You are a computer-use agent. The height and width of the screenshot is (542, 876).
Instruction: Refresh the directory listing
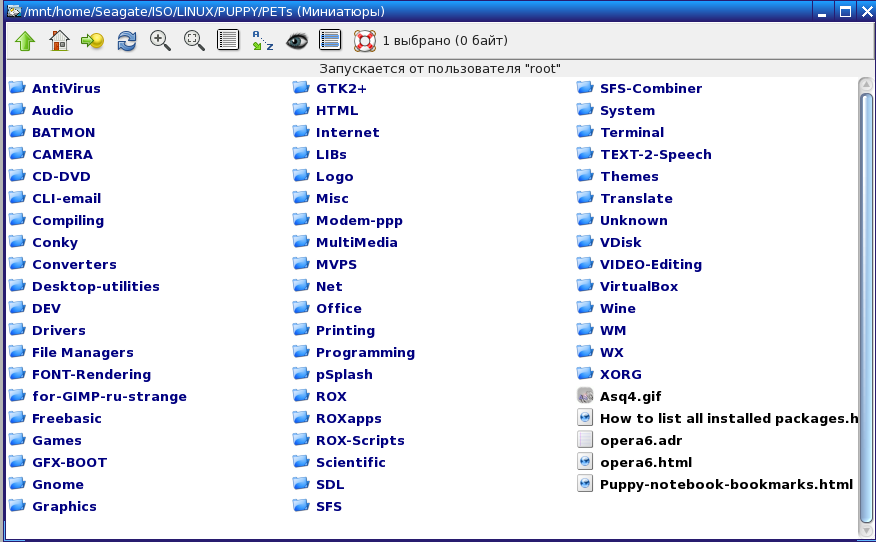click(127, 41)
